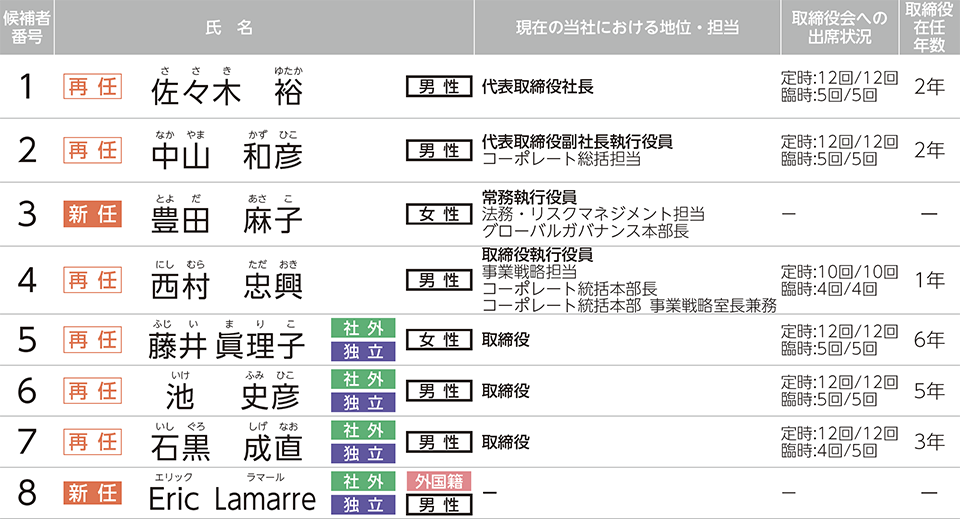Click the 男性 badge for 佐々木 裕
Viewport: 960px width, 519px height.
tap(438, 87)
